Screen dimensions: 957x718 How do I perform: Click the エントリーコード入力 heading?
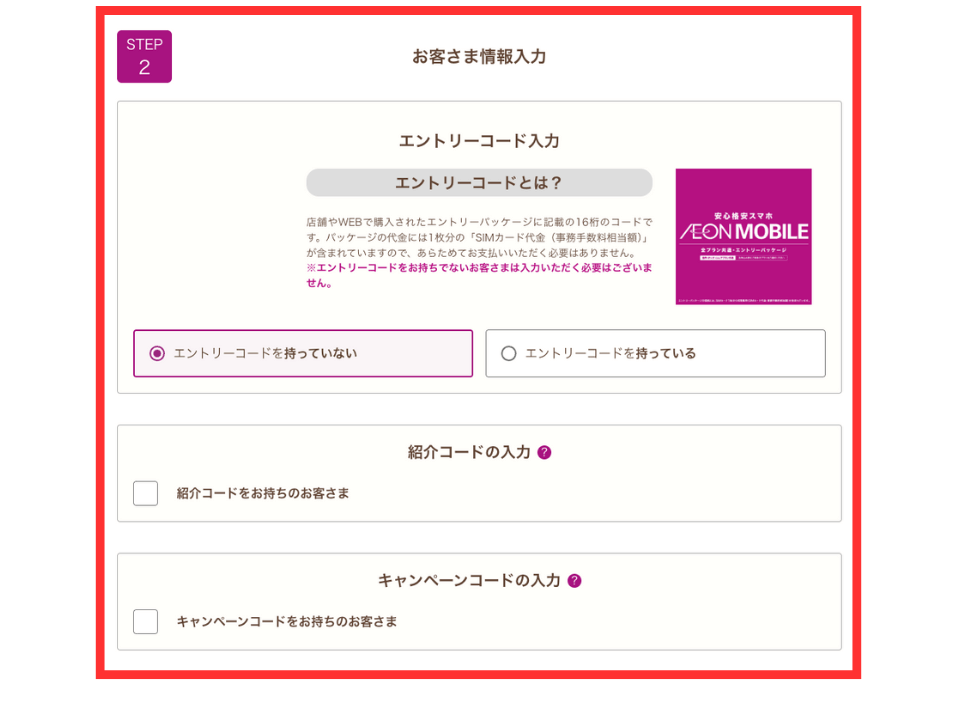(478, 141)
